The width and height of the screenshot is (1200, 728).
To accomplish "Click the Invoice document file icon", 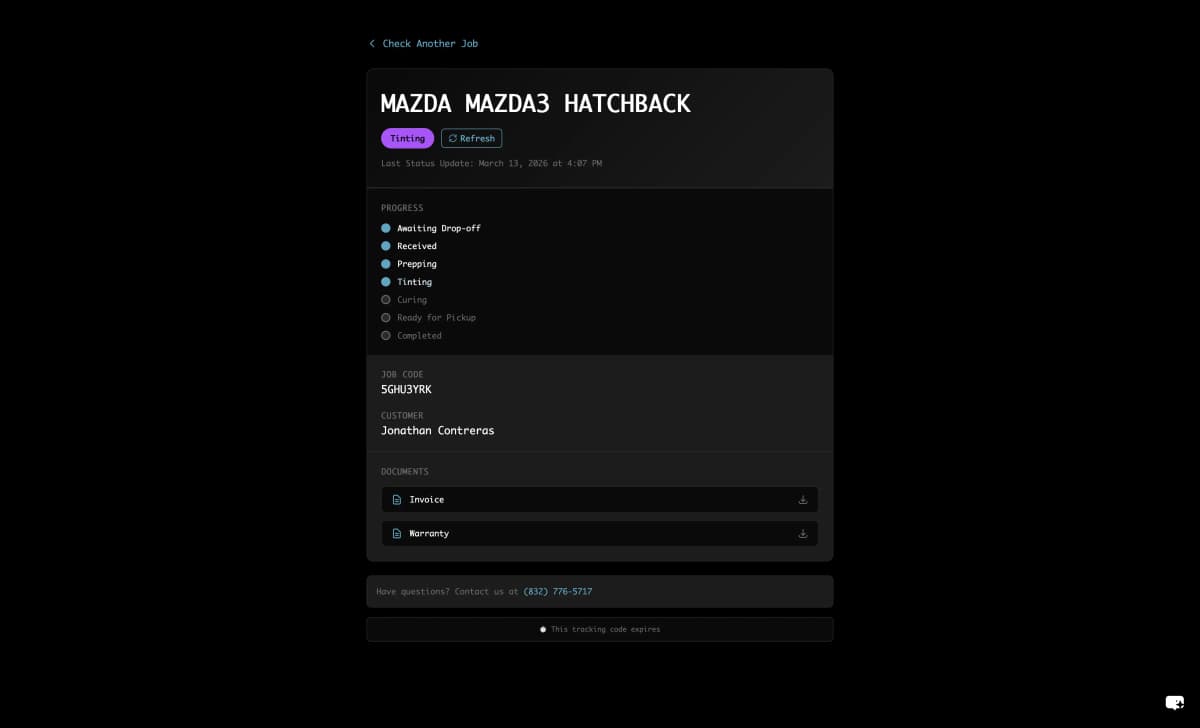I will 397,500.
